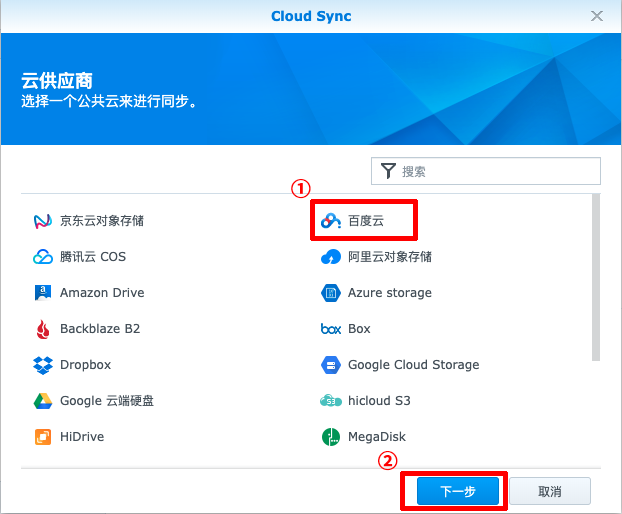This screenshot has height=514, width=622.
Task: Pick the Amazon Drive icon
Action: tap(42, 293)
